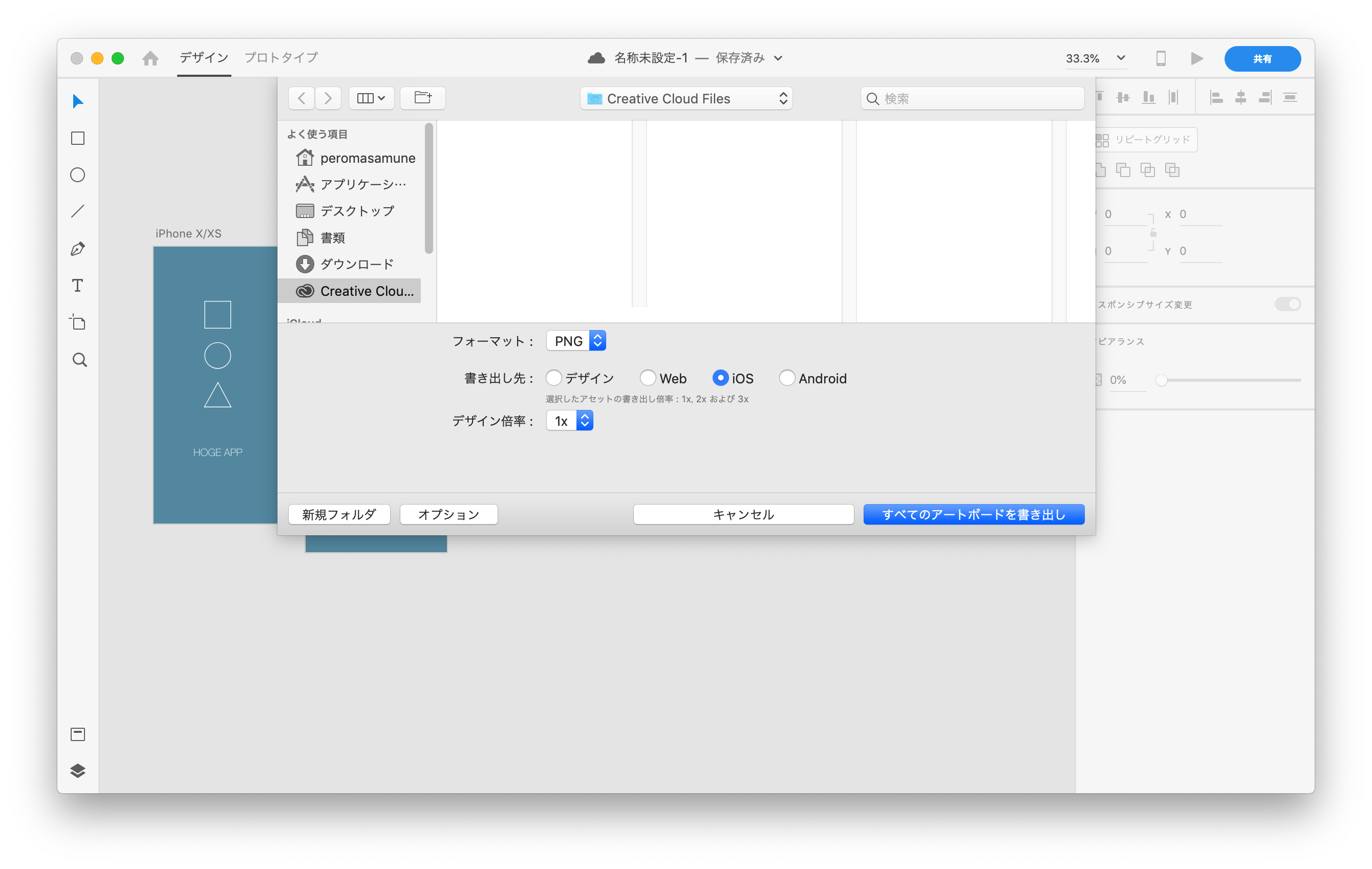Open the Assets panel icon
Viewport: 1372px width, 869px height.
(77, 734)
